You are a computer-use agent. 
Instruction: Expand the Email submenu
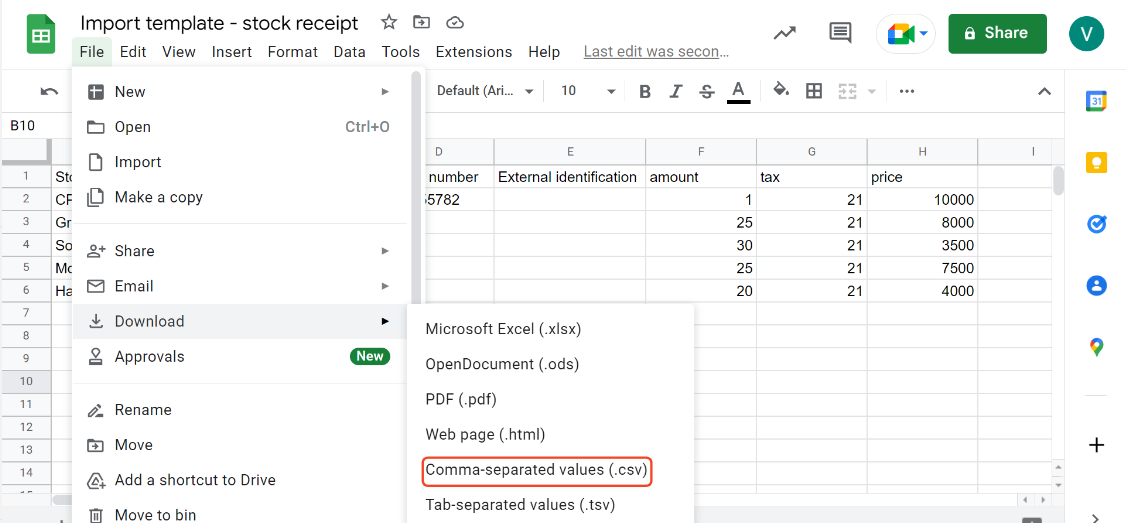click(239, 286)
